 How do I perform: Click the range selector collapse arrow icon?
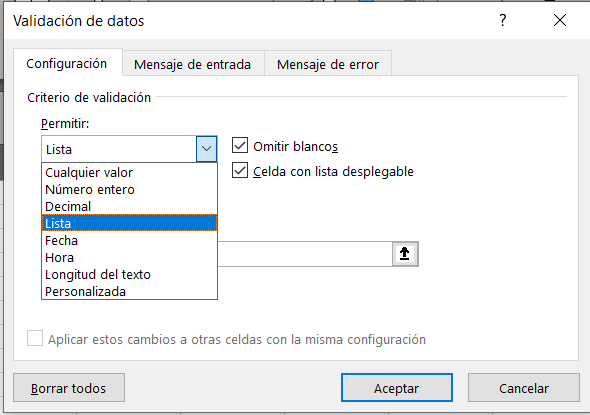[405, 254]
